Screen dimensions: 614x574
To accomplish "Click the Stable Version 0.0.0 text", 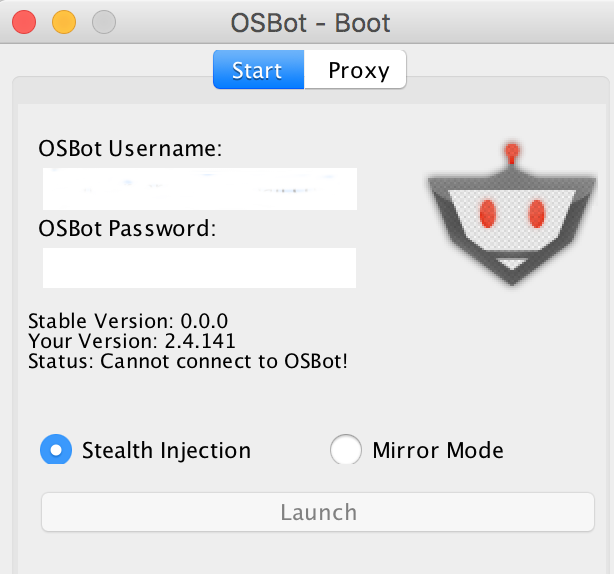I will tap(128, 321).
